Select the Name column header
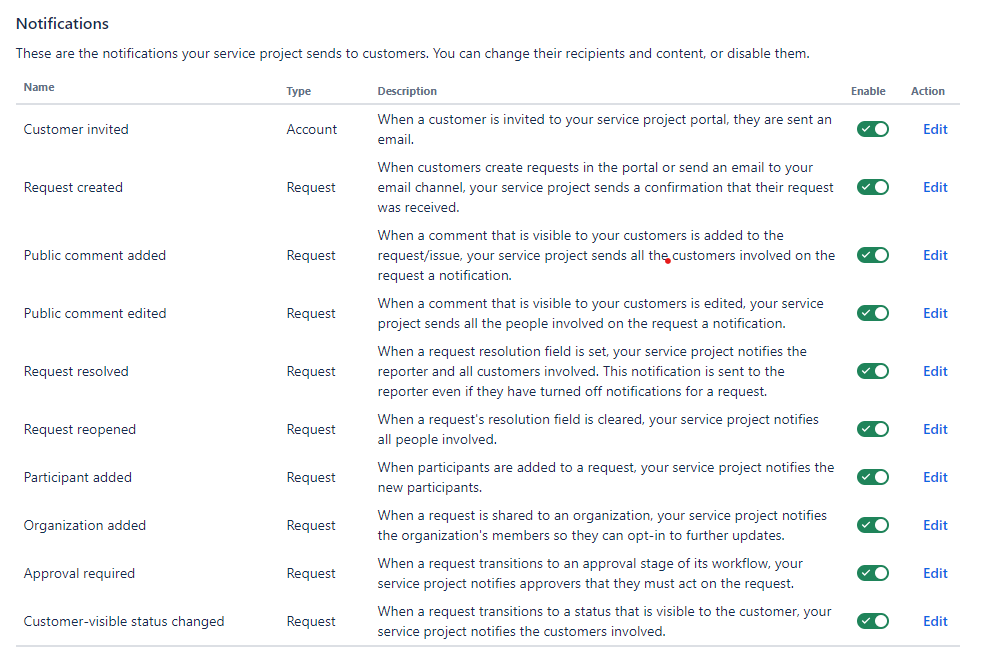996x663 pixels. (39, 87)
